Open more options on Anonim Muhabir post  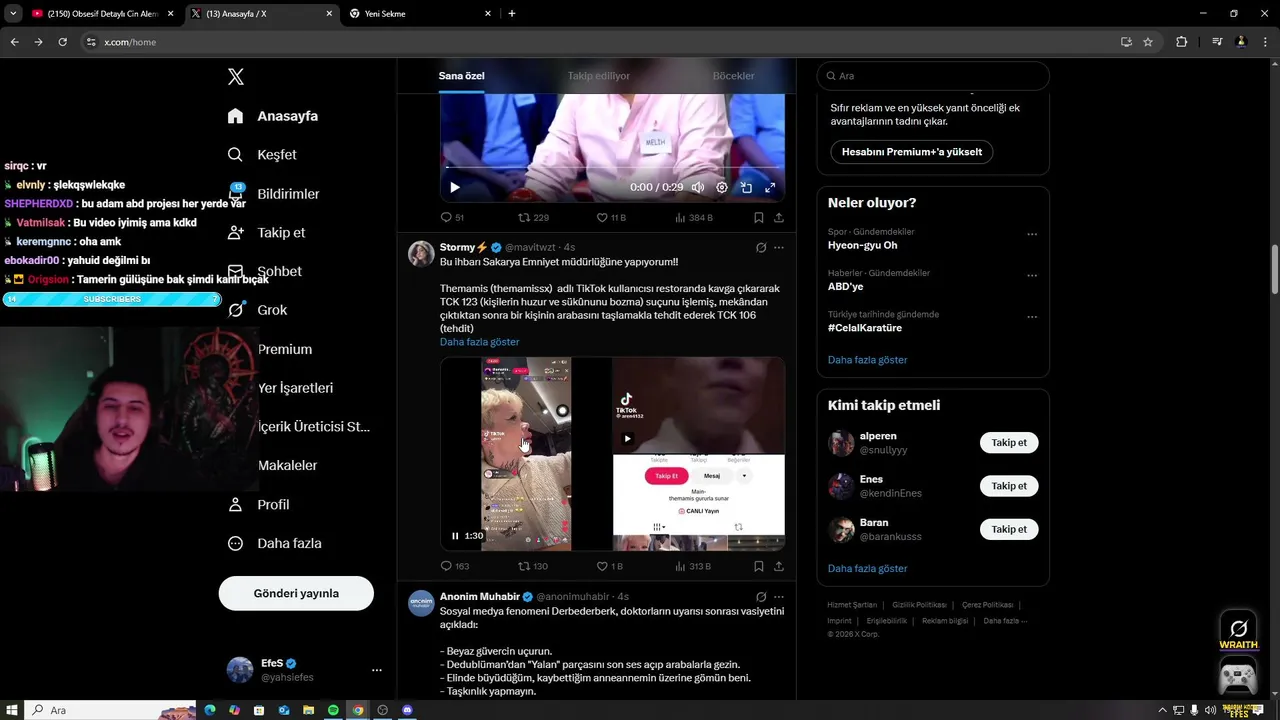click(x=779, y=597)
